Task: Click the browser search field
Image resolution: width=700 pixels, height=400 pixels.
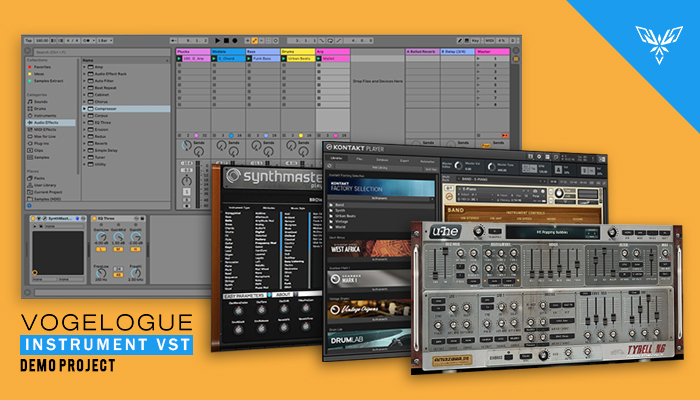Action: (x=100, y=52)
